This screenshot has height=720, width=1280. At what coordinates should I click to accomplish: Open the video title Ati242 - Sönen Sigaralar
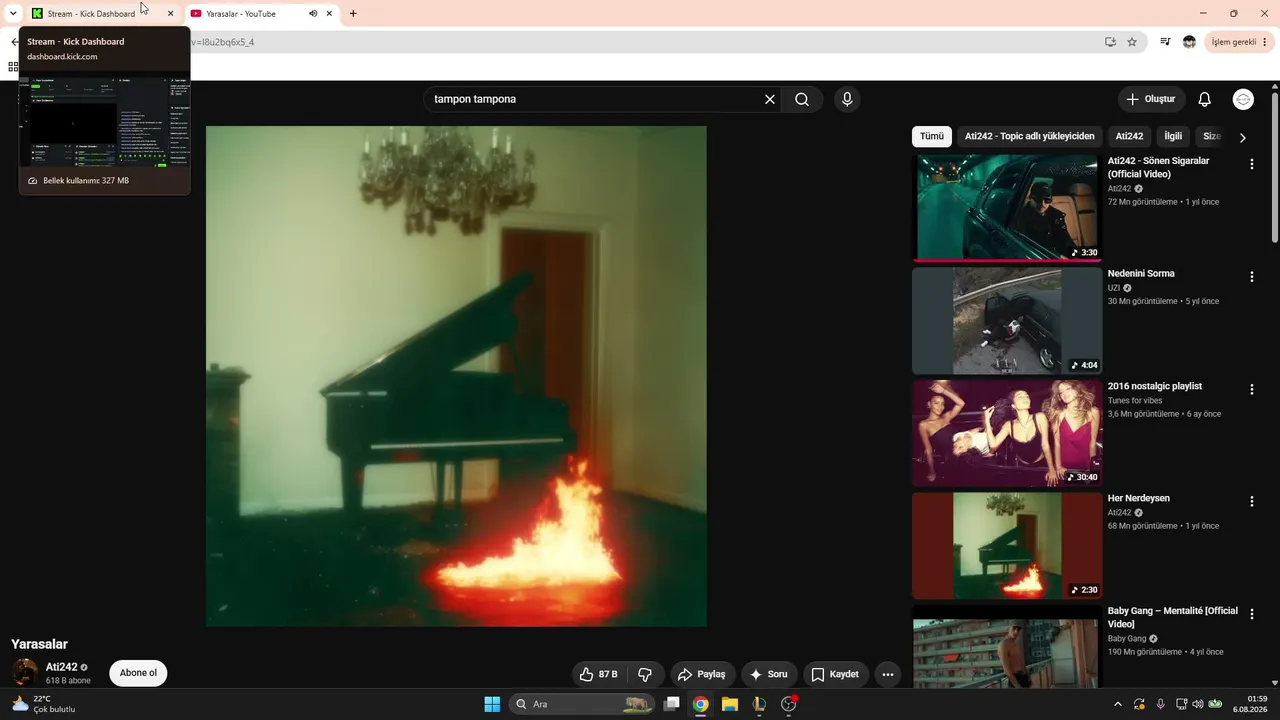pyautogui.click(x=1158, y=167)
